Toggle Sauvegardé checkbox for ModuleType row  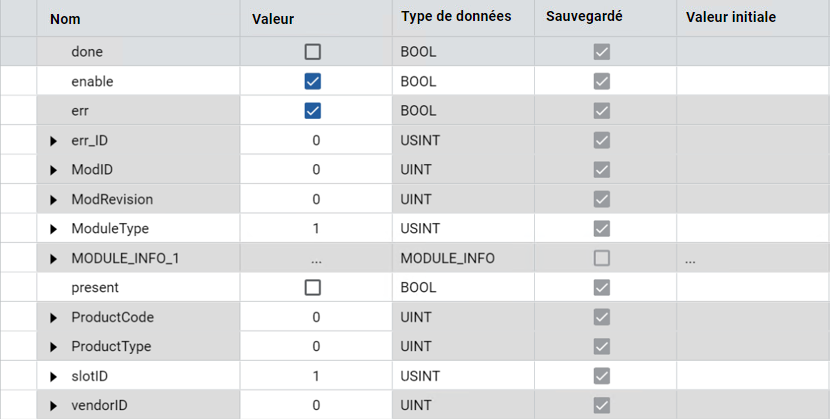point(602,229)
